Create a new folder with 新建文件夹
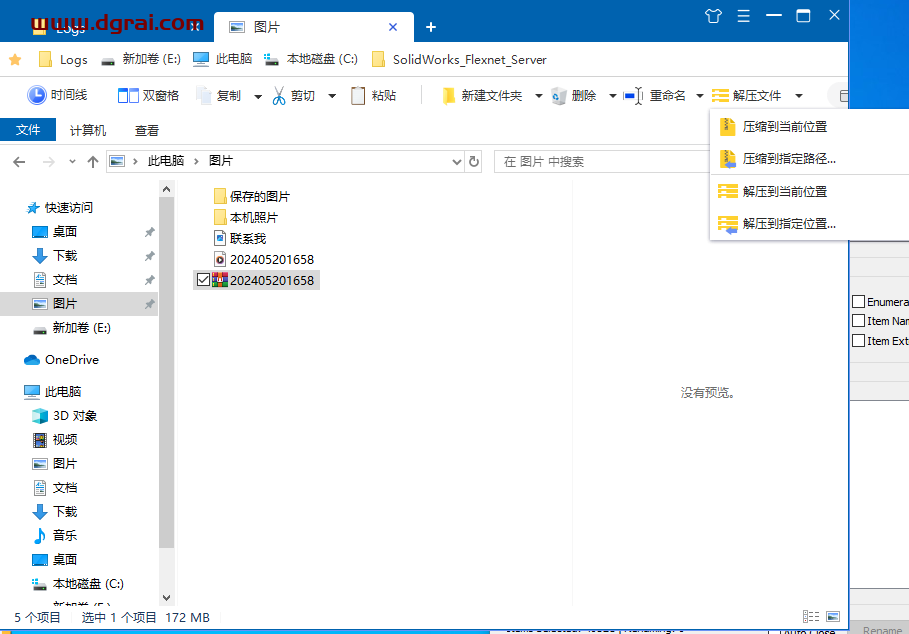This screenshot has height=634, width=909. click(482, 96)
